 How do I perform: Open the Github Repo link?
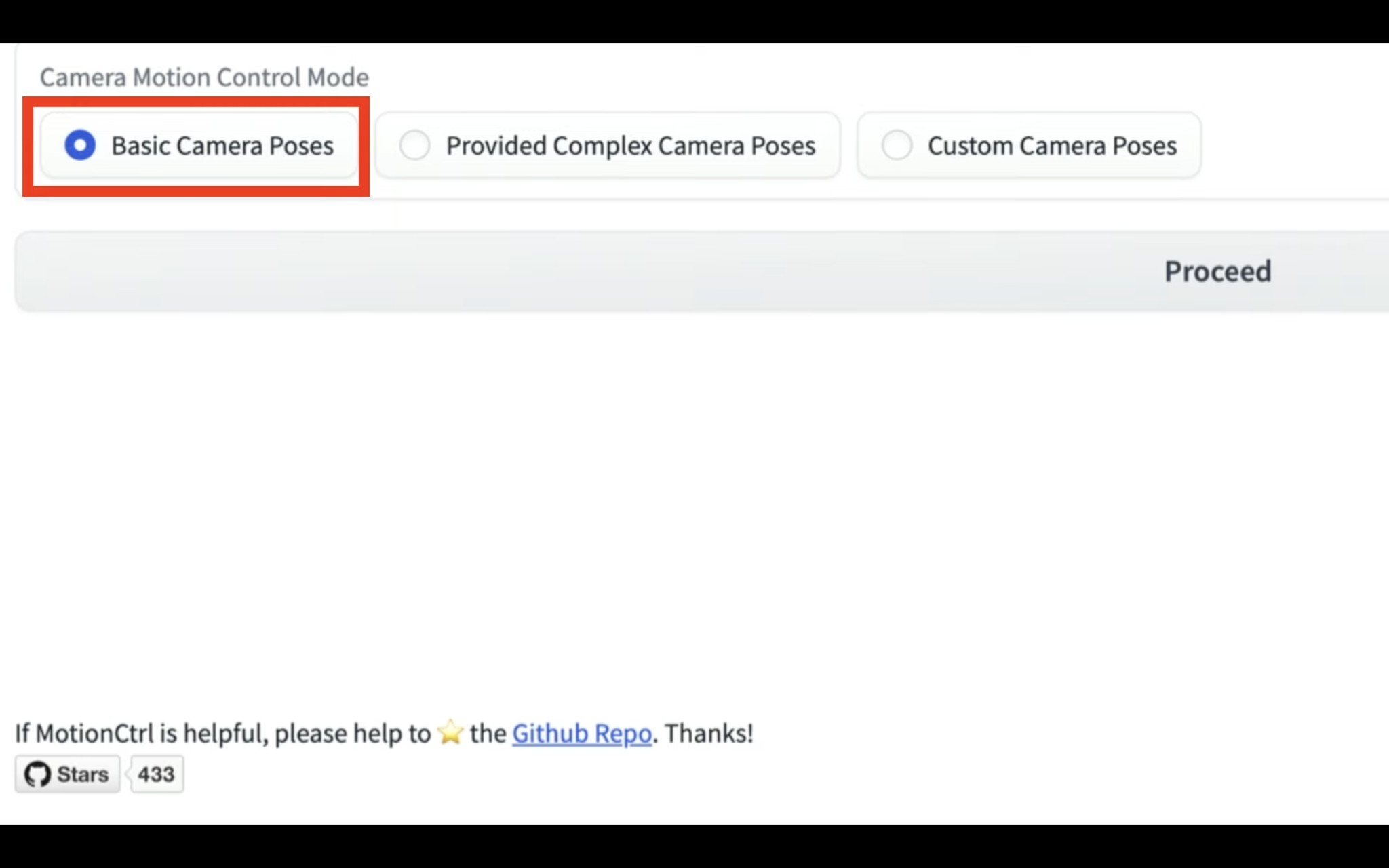click(581, 734)
